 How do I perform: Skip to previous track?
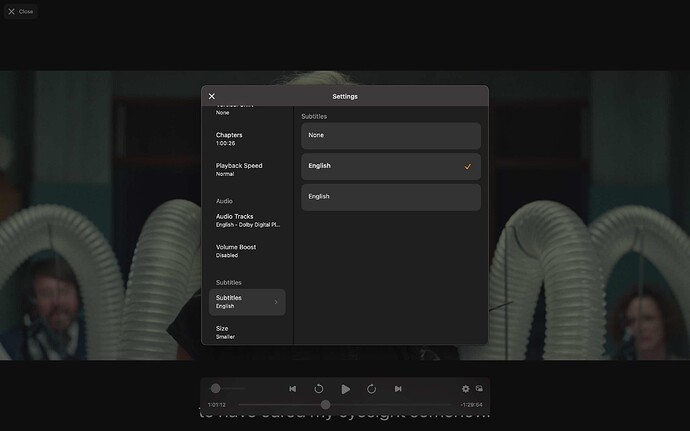293,389
